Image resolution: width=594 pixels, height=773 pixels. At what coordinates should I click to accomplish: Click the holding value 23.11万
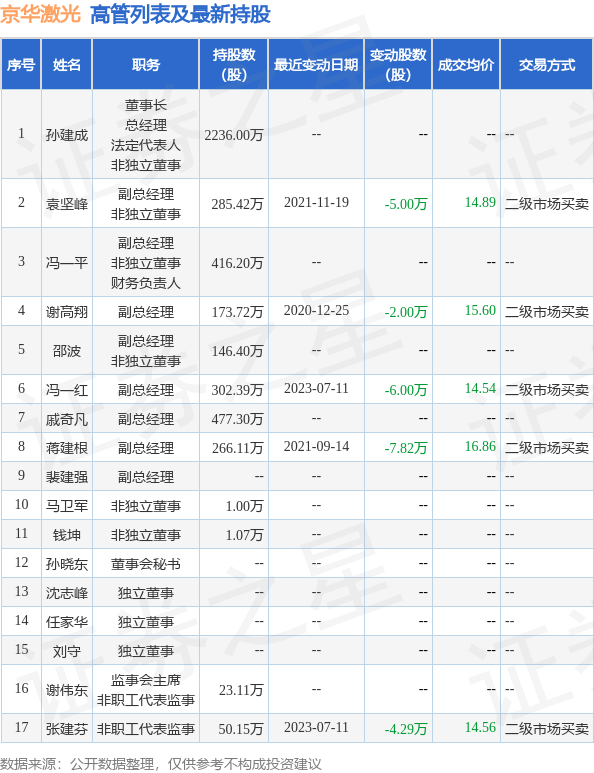point(241,690)
